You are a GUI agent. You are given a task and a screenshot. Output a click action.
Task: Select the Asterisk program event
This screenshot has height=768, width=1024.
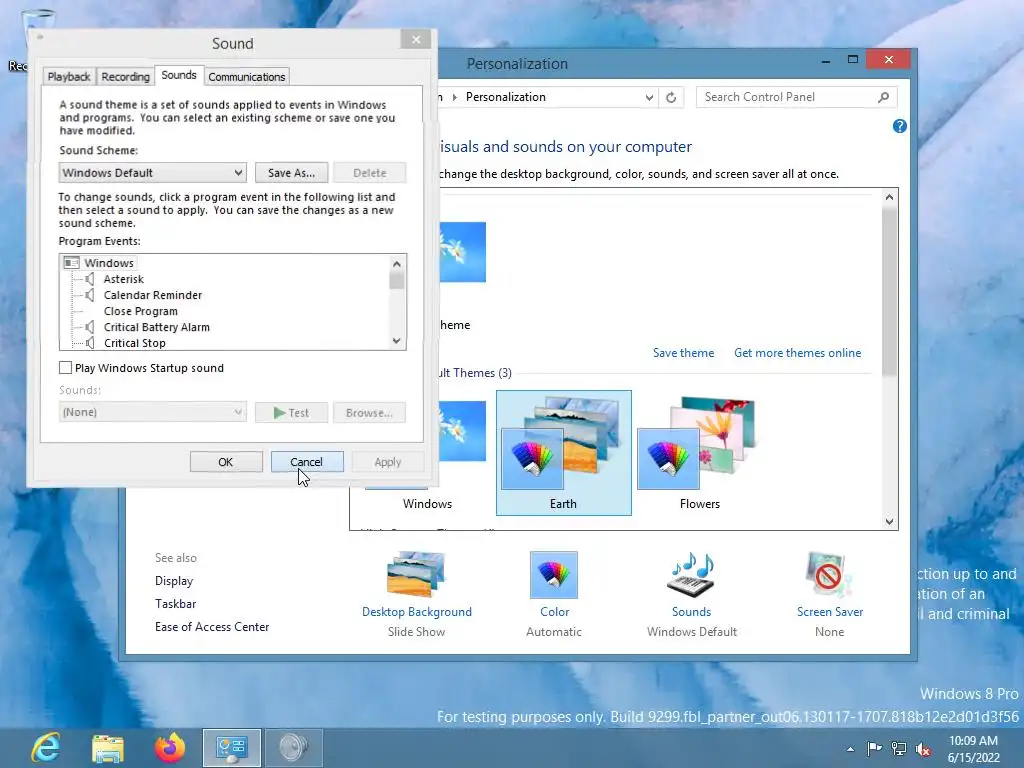click(x=123, y=279)
